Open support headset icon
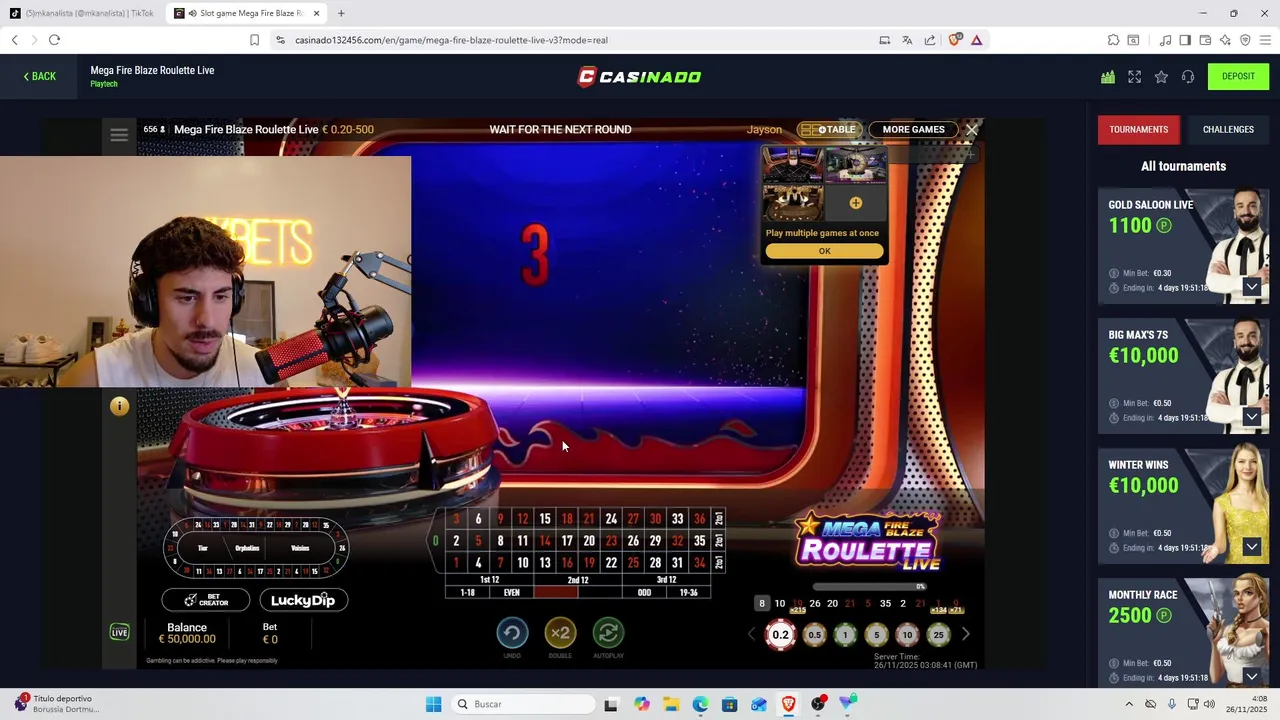This screenshot has width=1280, height=720. (x=1188, y=77)
